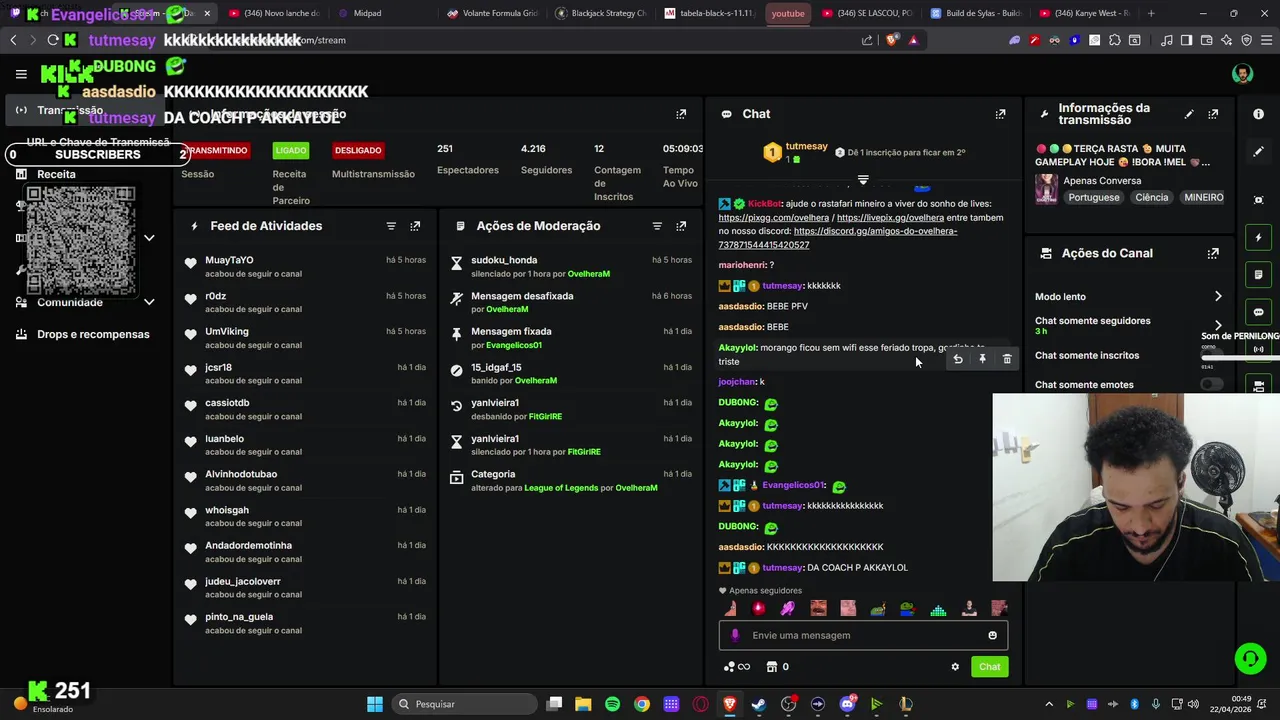Open a new browser tab

pyautogui.click(x=1151, y=13)
